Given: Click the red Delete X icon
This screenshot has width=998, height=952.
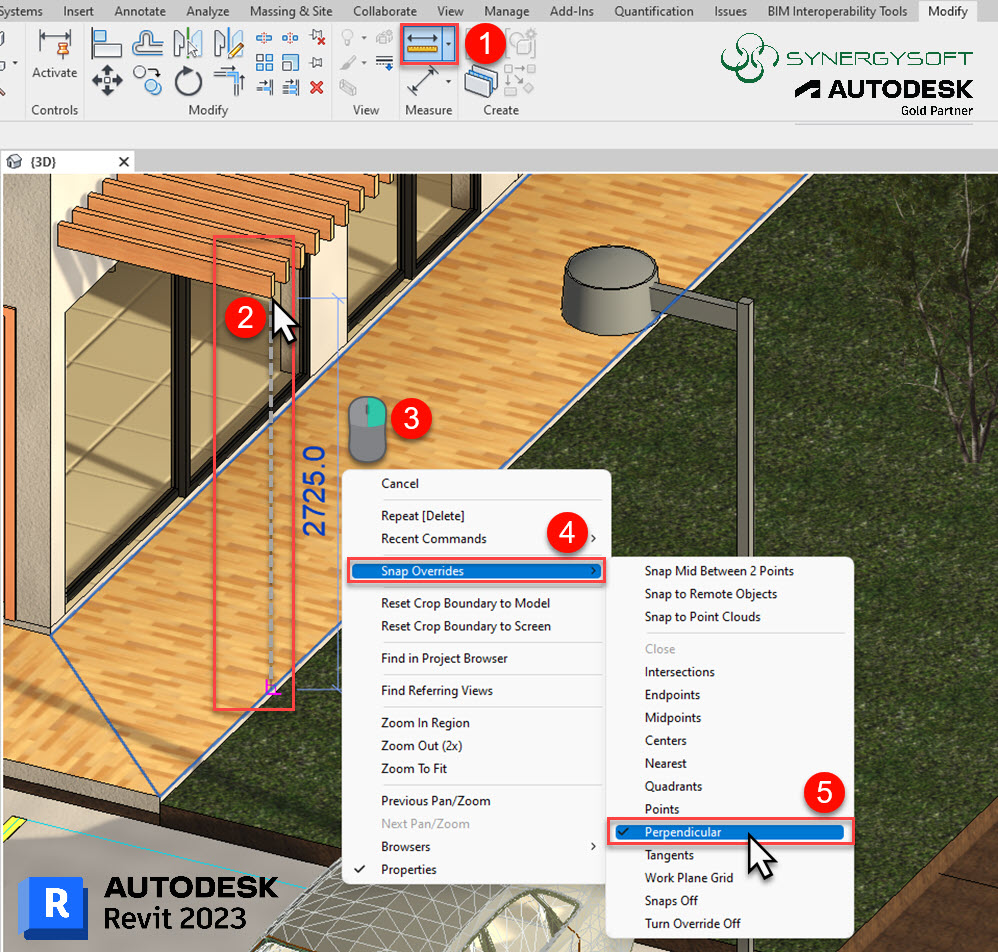Looking at the screenshot, I should (x=317, y=88).
